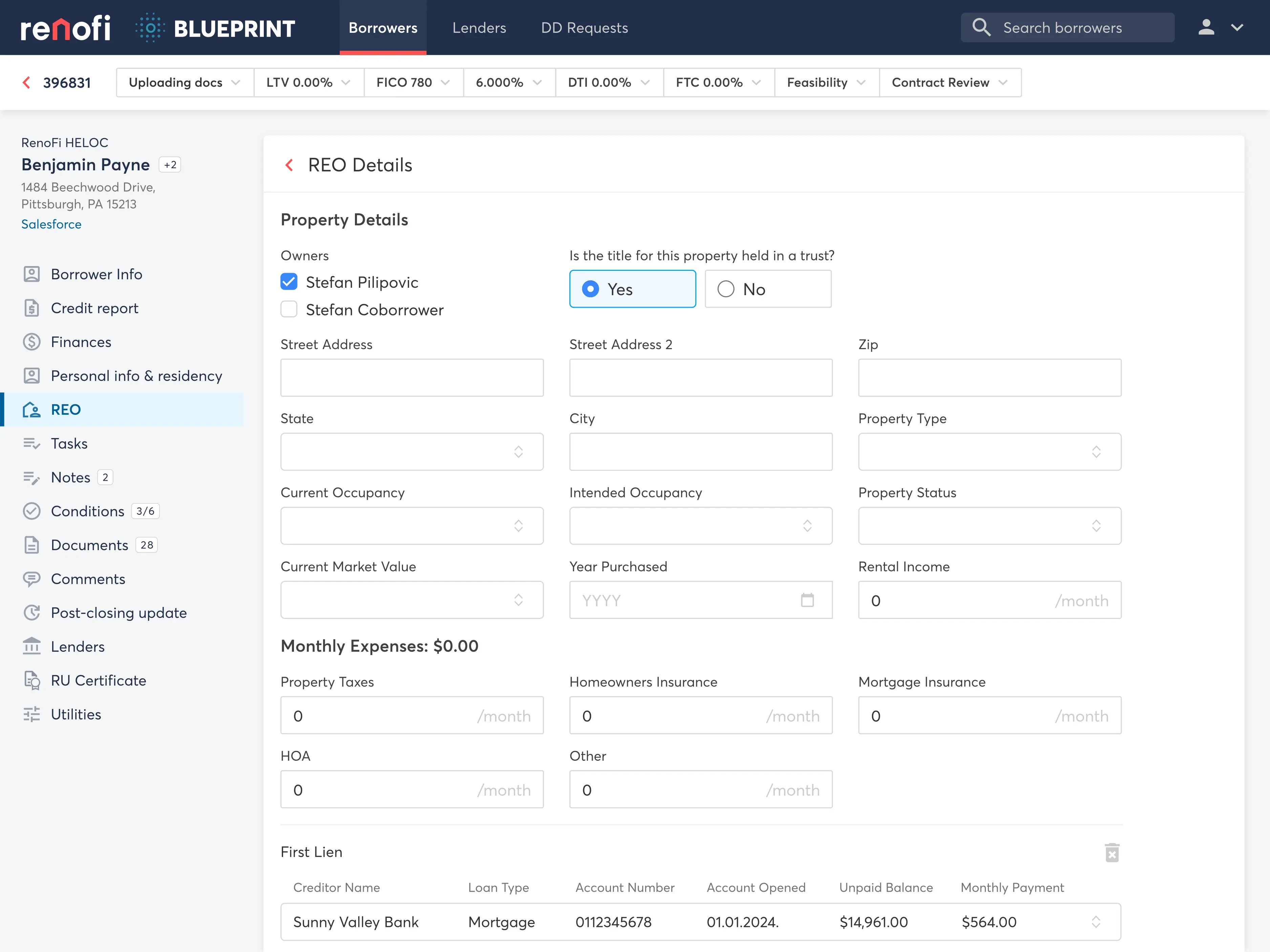
Task: Open the Intended Occupancy dropdown
Action: coord(700,526)
